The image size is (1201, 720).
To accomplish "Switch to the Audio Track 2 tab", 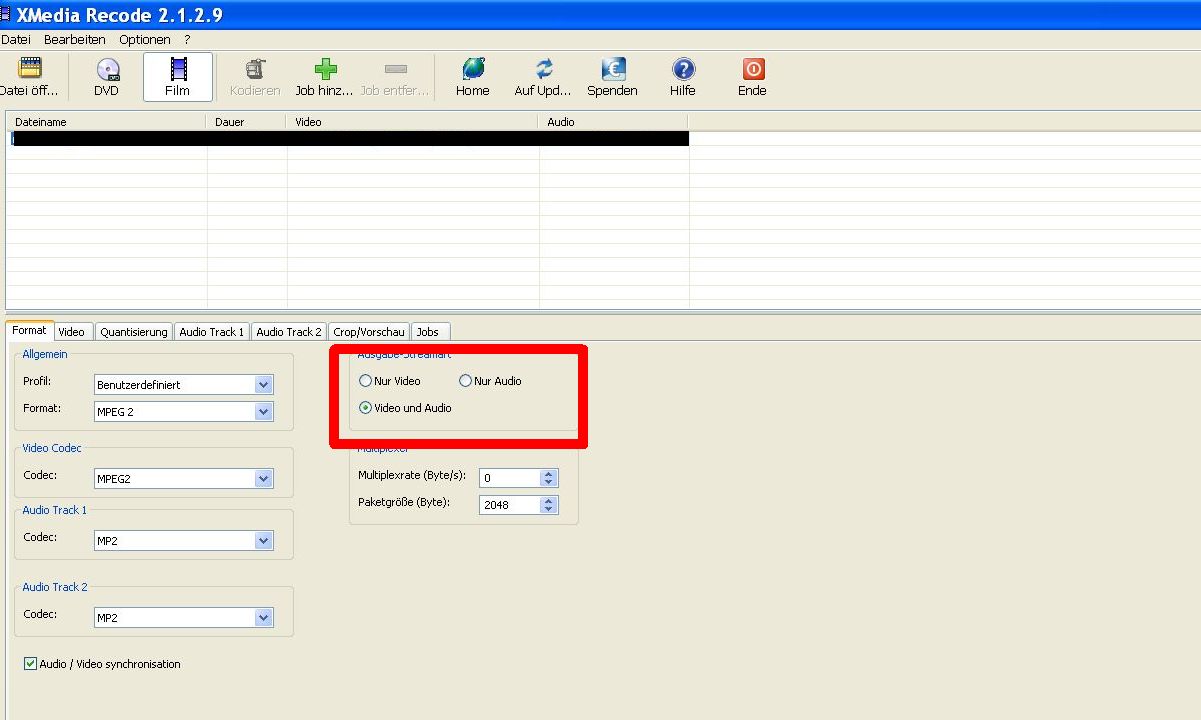I will [289, 332].
